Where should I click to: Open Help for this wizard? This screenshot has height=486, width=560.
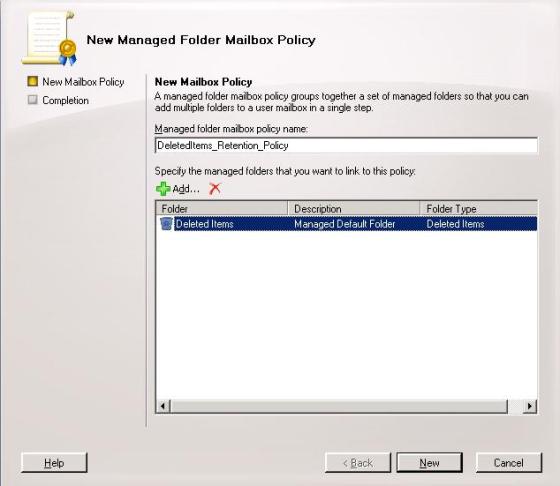tap(54, 463)
